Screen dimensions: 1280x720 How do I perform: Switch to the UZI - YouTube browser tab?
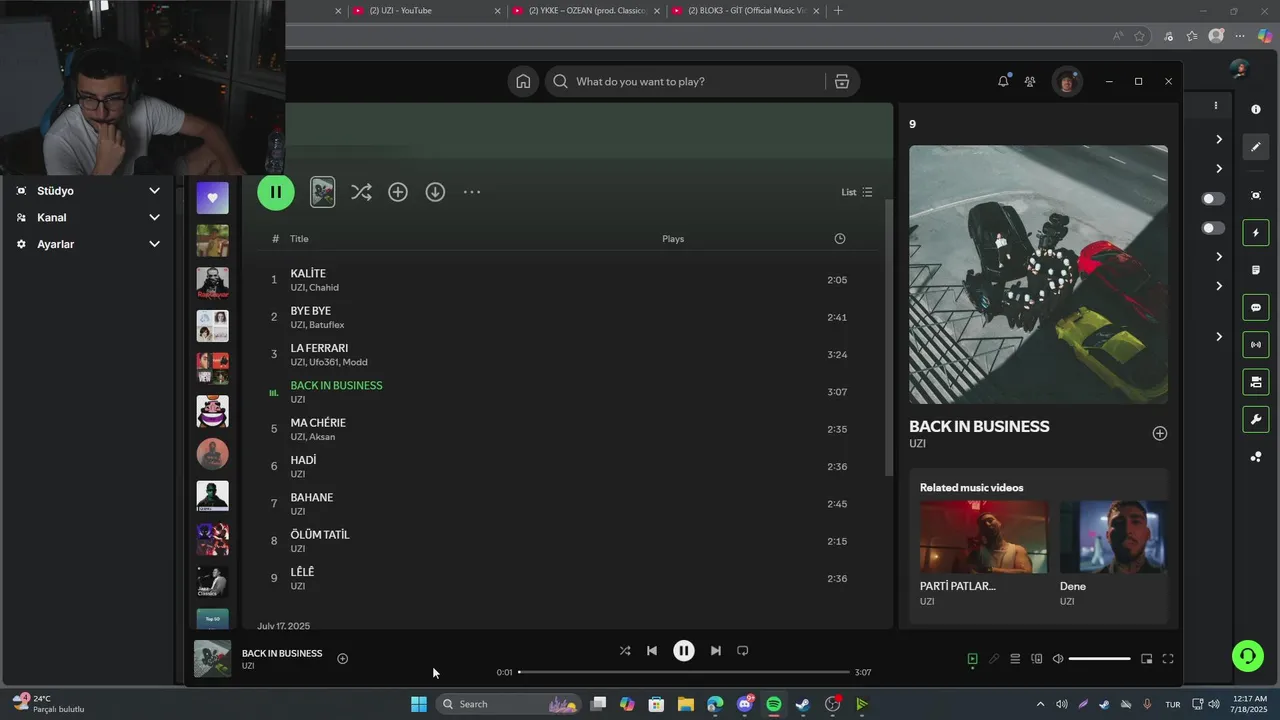427,11
